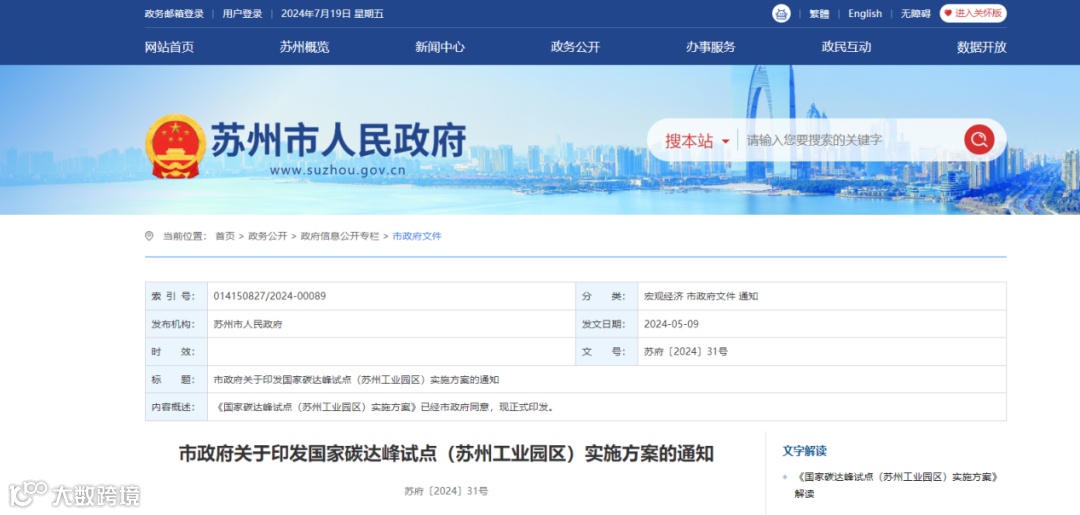Image resolution: width=1080 pixels, height=515 pixels.
Task: Click the national emblem logo
Action: [175, 146]
